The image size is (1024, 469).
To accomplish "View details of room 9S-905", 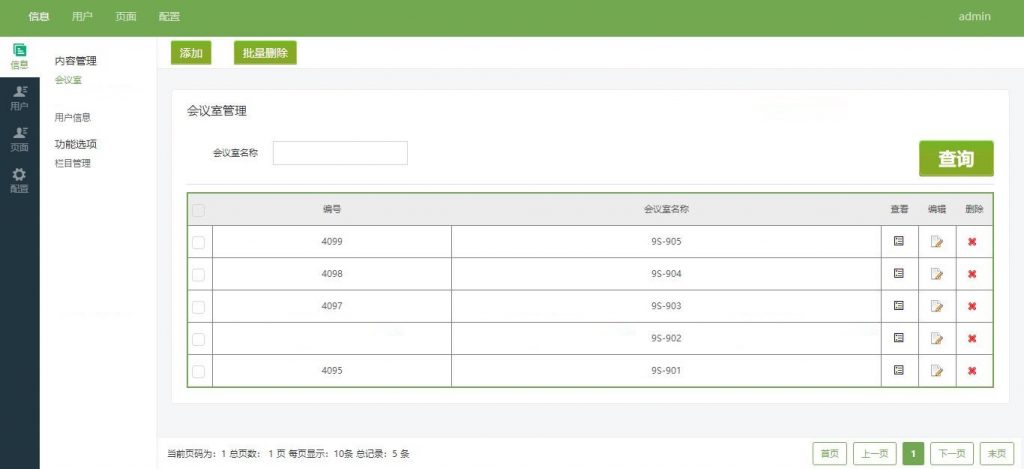I will [899, 242].
